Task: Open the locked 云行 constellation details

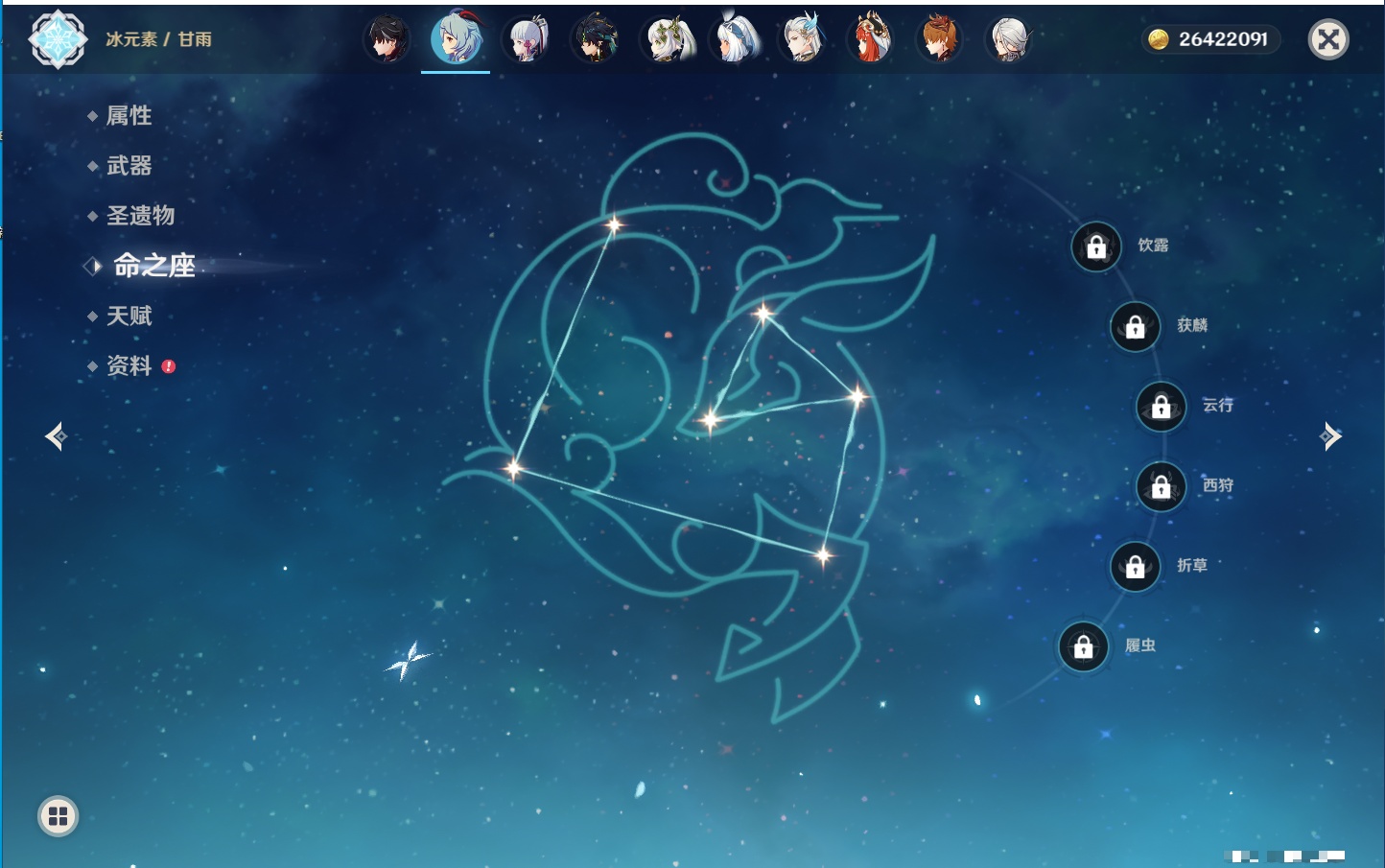Action: (x=1161, y=407)
